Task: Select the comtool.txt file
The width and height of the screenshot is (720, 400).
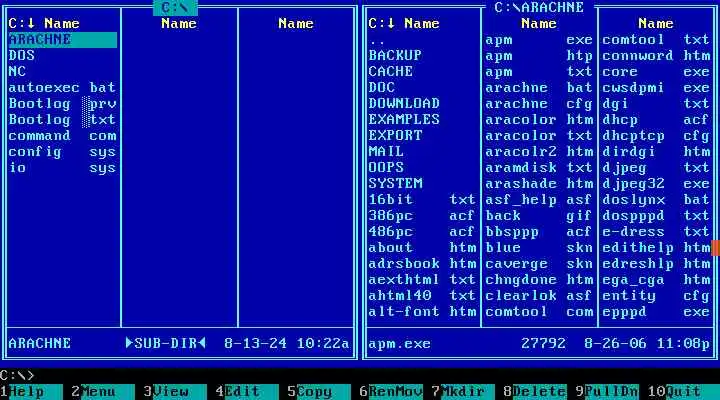Action: [656, 39]
